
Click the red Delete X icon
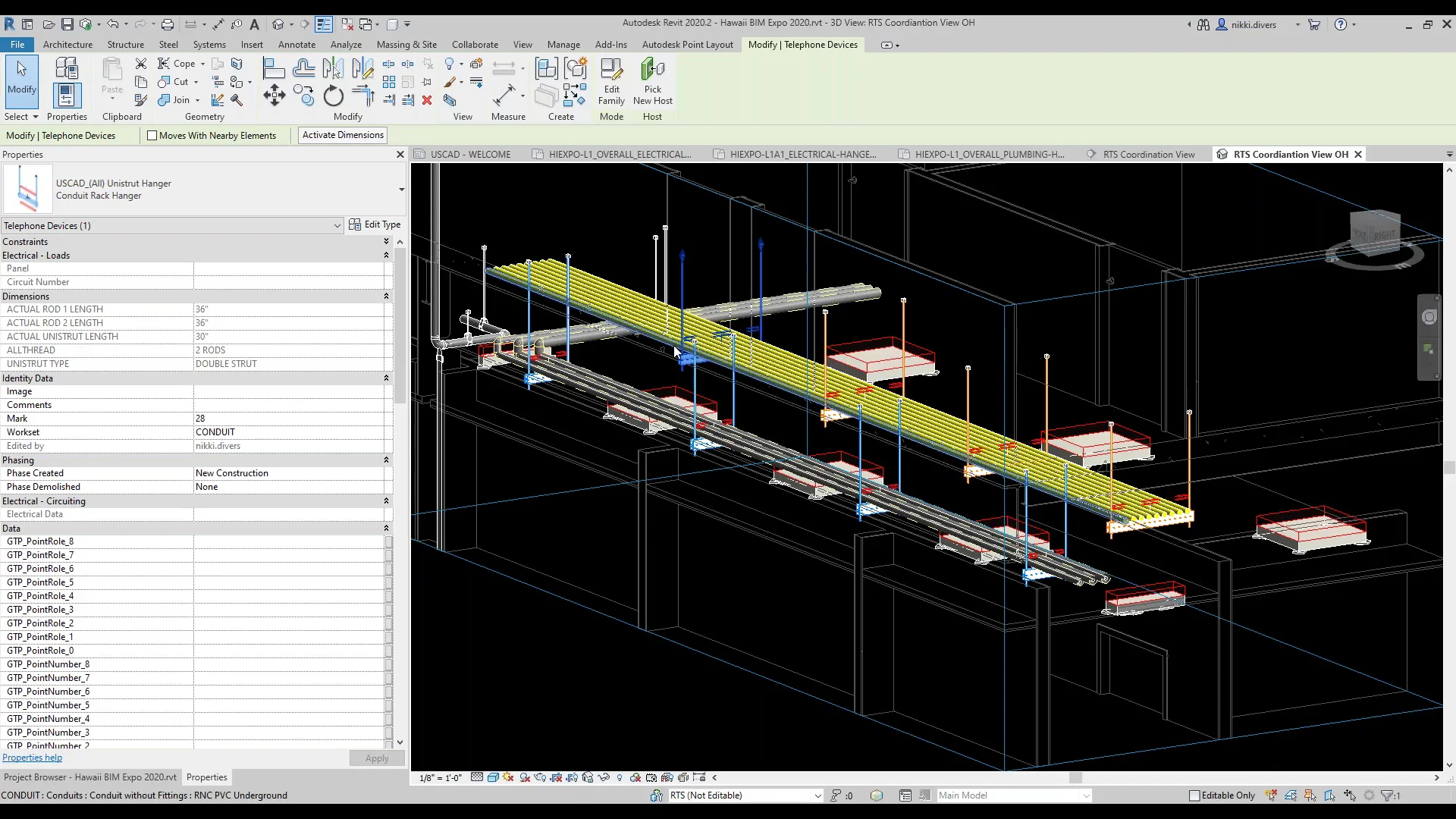pyautogui.click(x=427, y=100)
